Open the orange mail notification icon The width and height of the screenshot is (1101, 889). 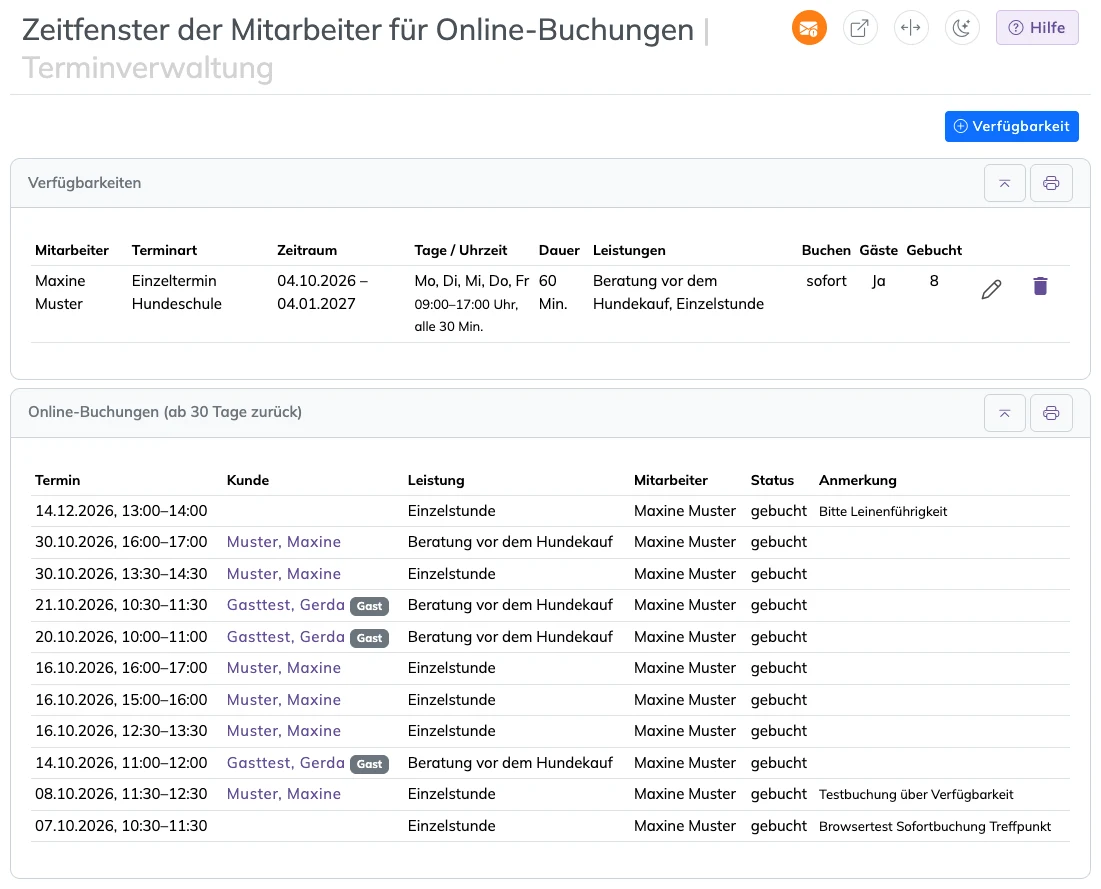pos(809,28)
